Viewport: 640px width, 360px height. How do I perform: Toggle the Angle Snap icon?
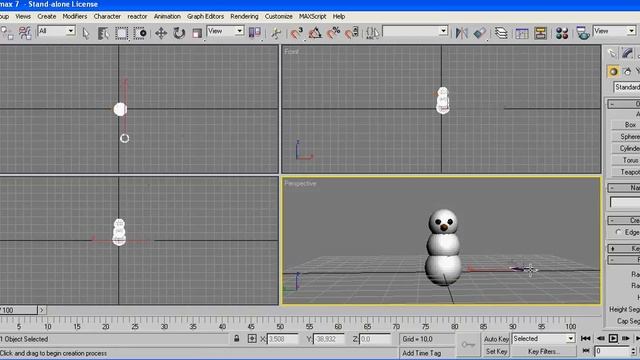point(315,33)
